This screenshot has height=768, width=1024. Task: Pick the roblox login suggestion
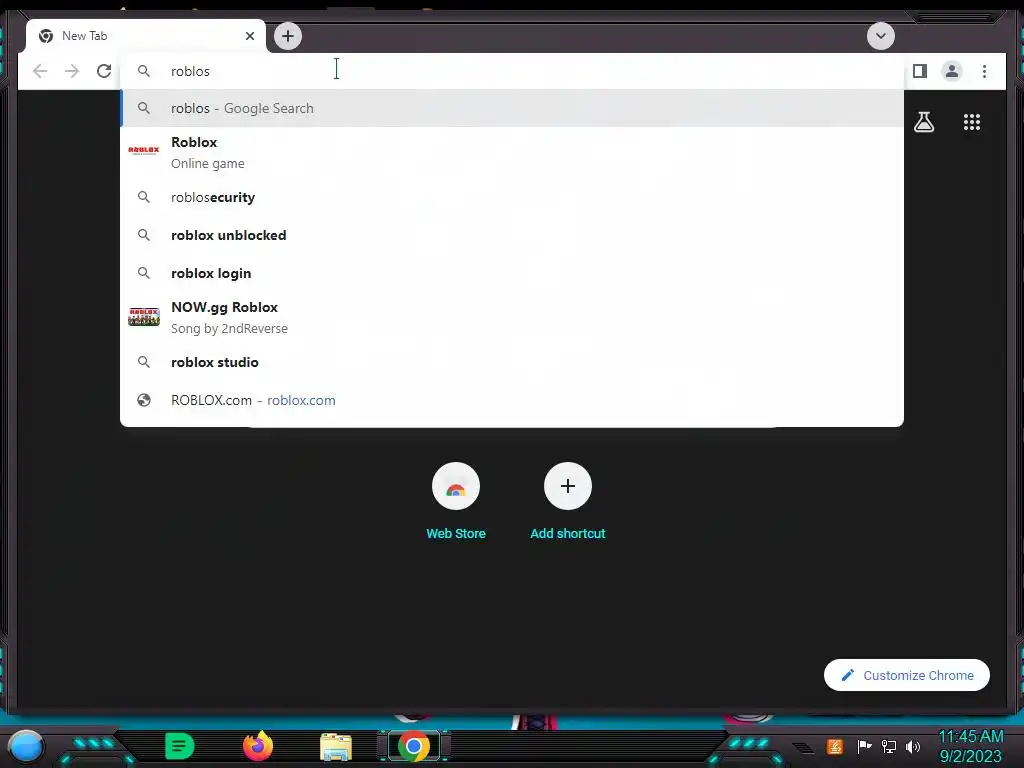coord(512,273)
